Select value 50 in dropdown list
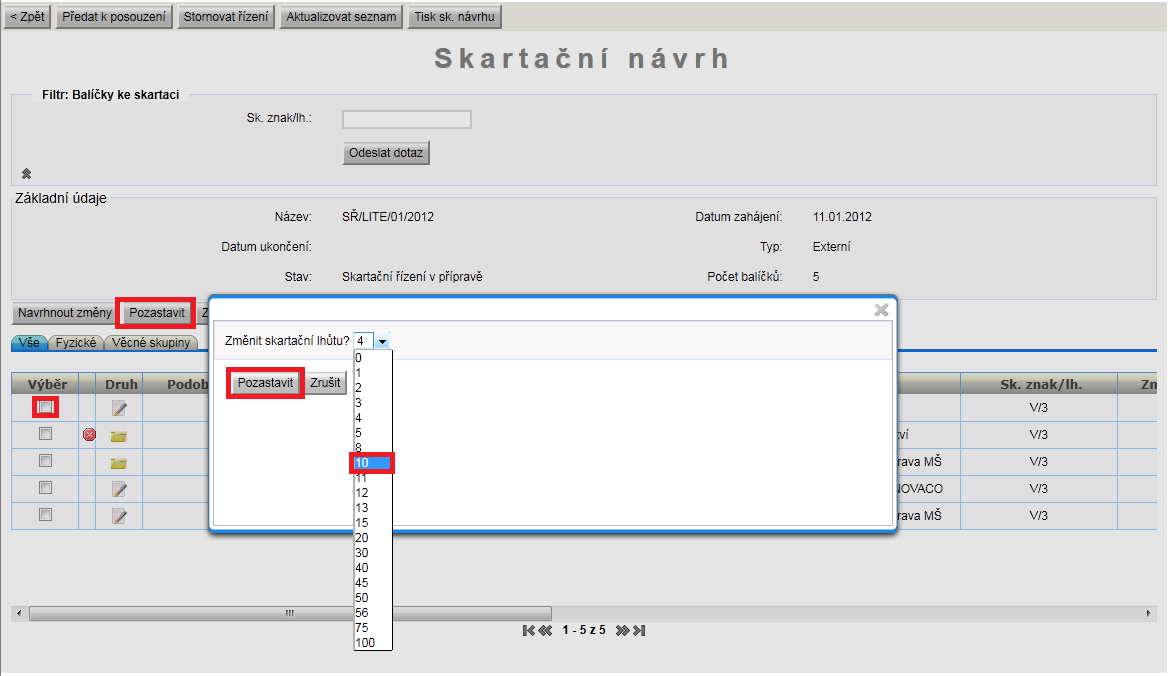 (x=373, y=598)
